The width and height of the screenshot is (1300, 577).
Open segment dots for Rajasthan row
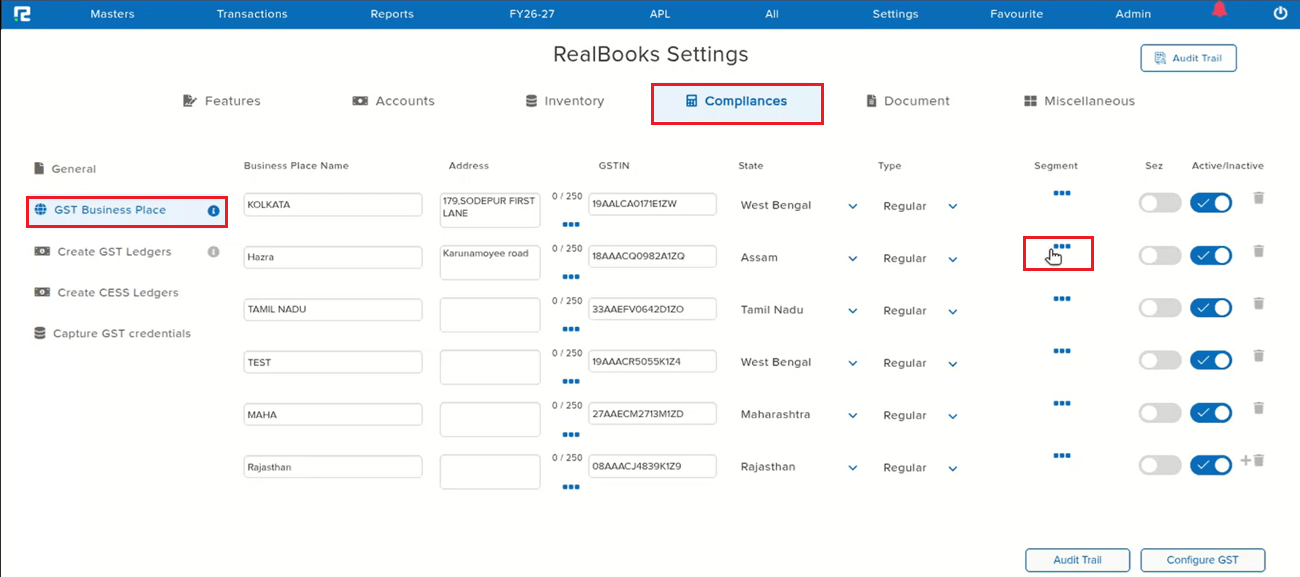click(1062, 456)
